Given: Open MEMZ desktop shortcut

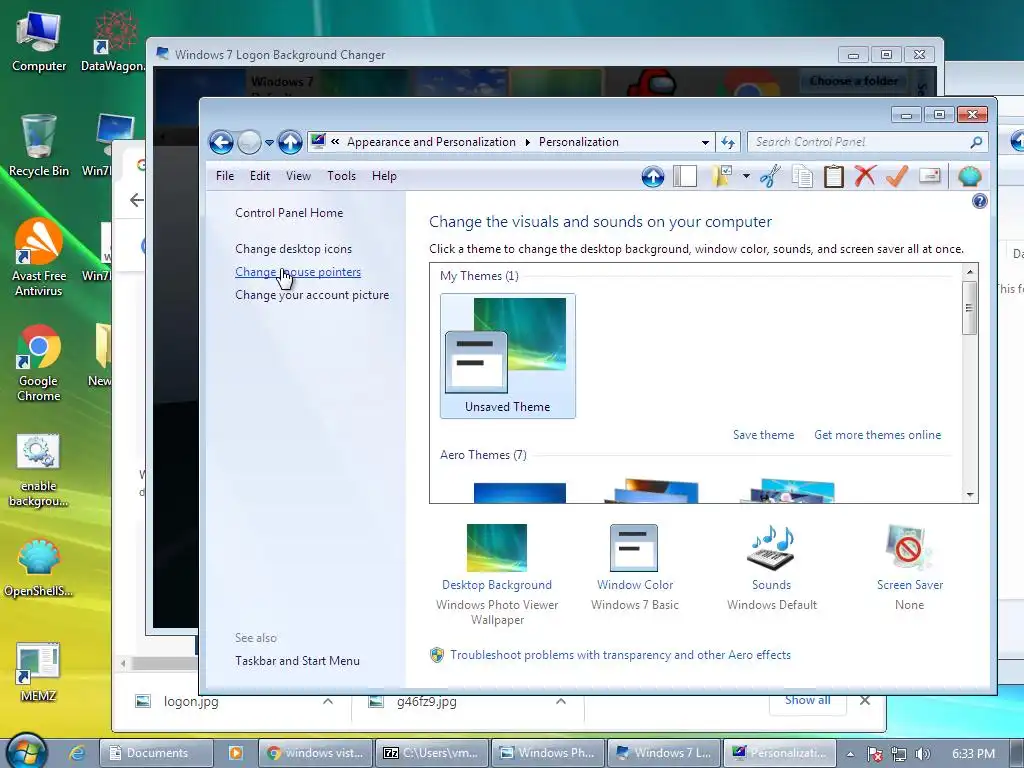Looking at the screenshot, I should [x=39, y=673].
